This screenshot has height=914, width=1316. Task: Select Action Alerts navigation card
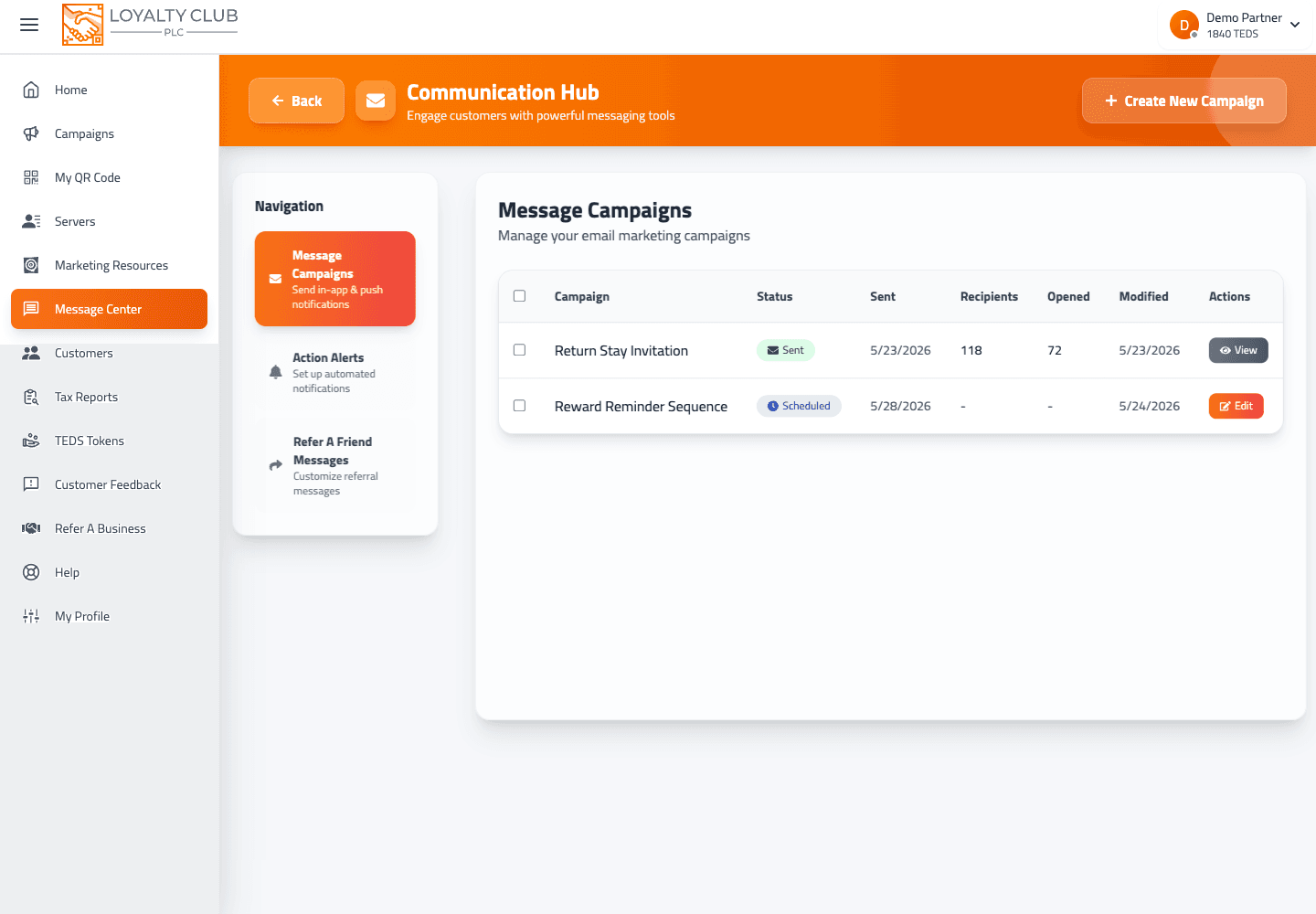[335, 372]
